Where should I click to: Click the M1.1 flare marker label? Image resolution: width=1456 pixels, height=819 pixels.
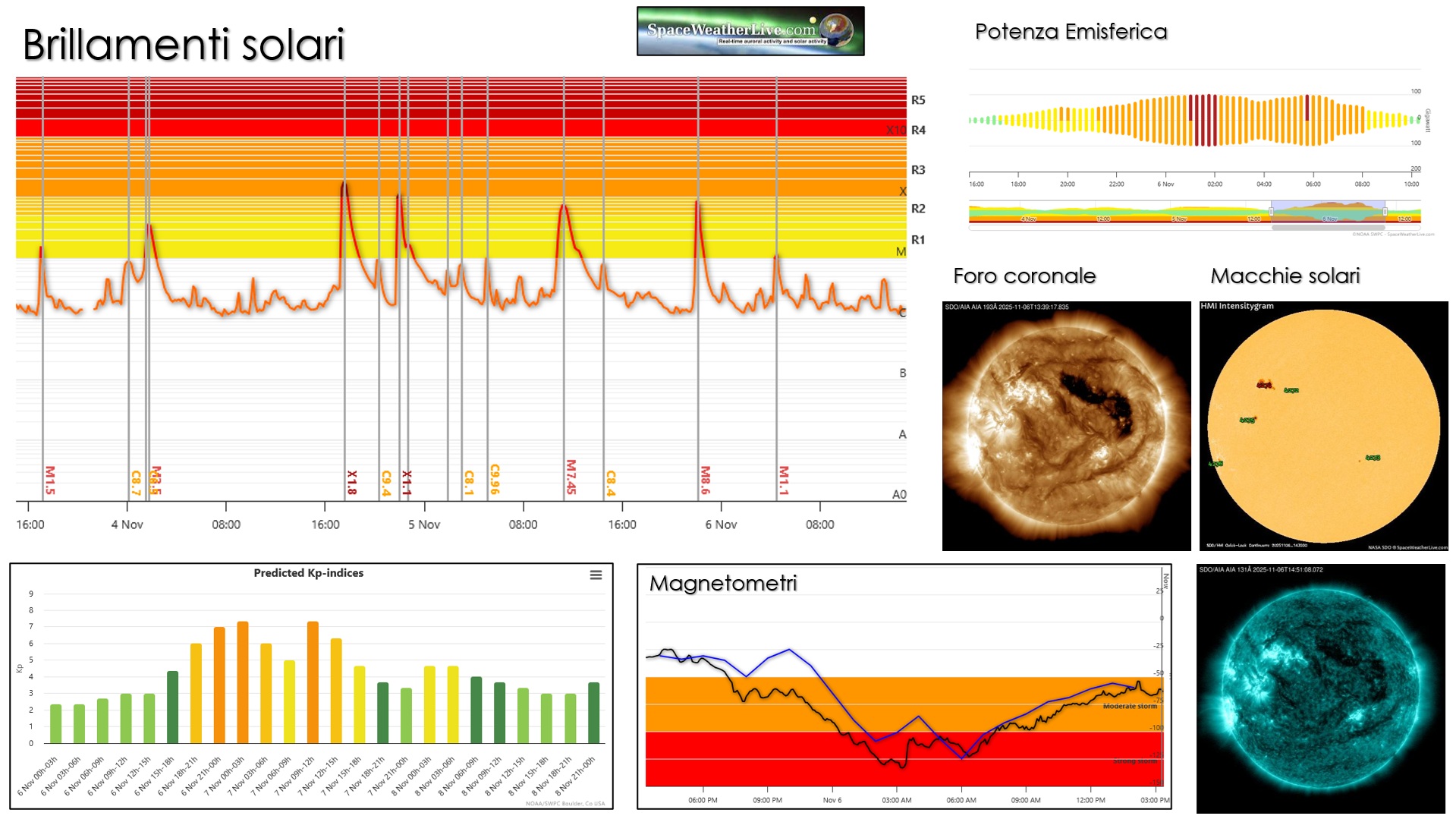(784, 480)
